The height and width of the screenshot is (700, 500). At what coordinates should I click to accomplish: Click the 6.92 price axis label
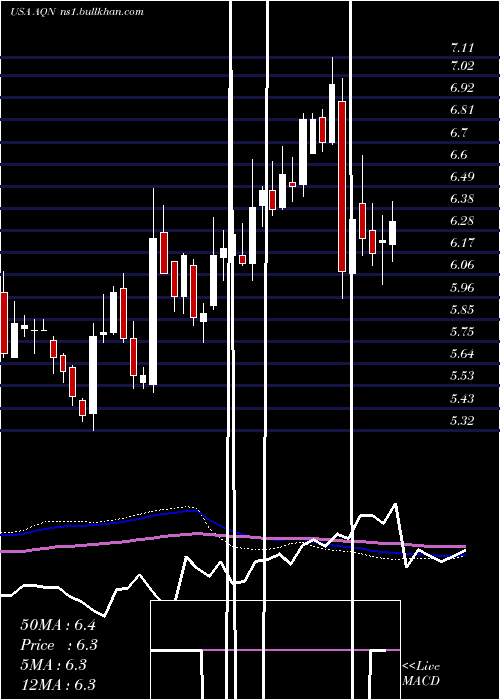coord(462,88)
